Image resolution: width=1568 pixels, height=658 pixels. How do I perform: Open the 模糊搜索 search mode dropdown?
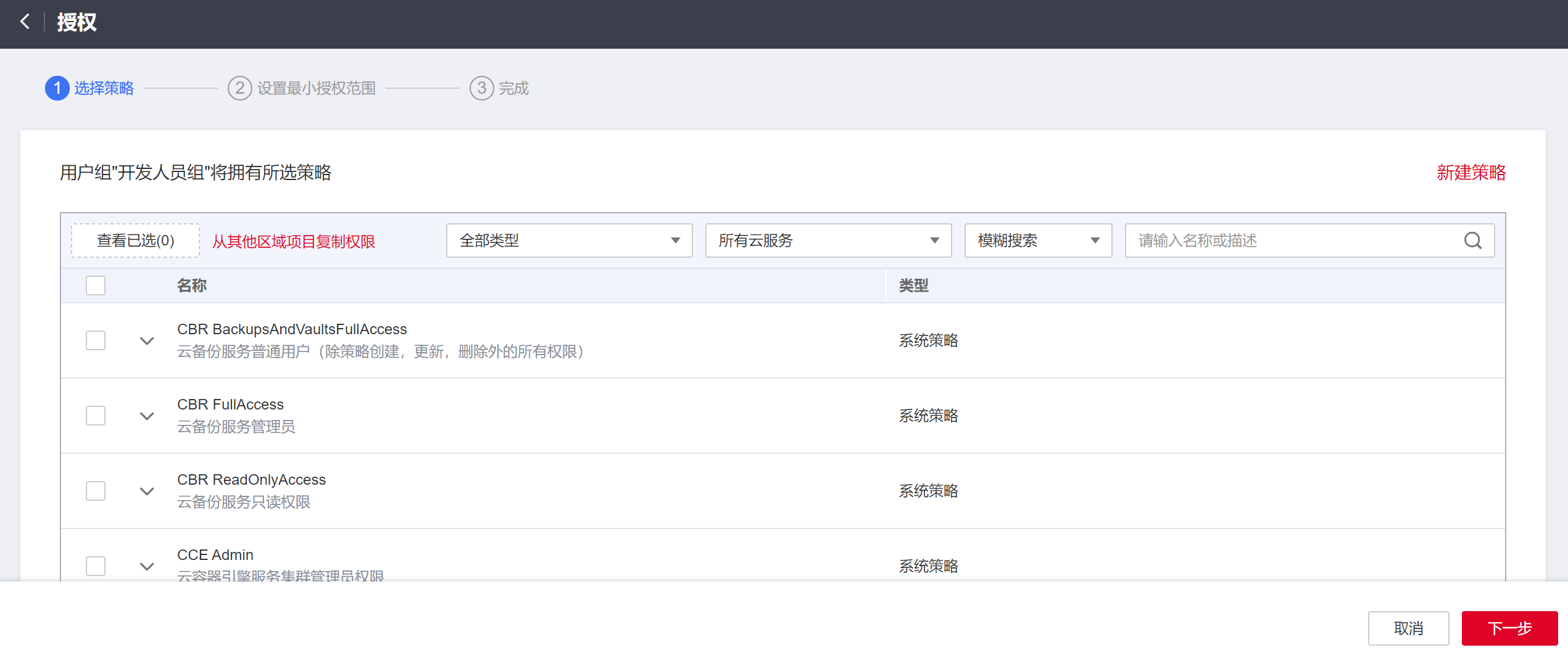coord(1038,241)
